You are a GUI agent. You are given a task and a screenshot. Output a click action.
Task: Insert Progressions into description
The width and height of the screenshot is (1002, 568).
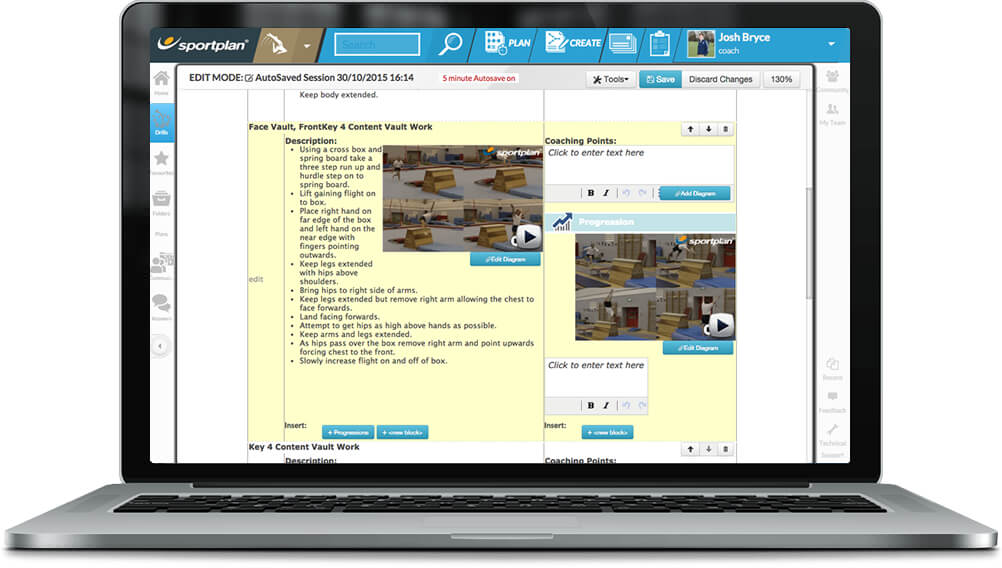[348, 433]
